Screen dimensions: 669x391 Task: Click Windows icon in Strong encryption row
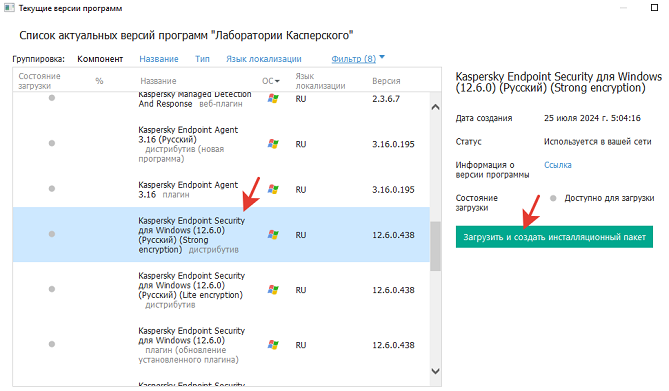pyautogui.click(x=273, y=235)
